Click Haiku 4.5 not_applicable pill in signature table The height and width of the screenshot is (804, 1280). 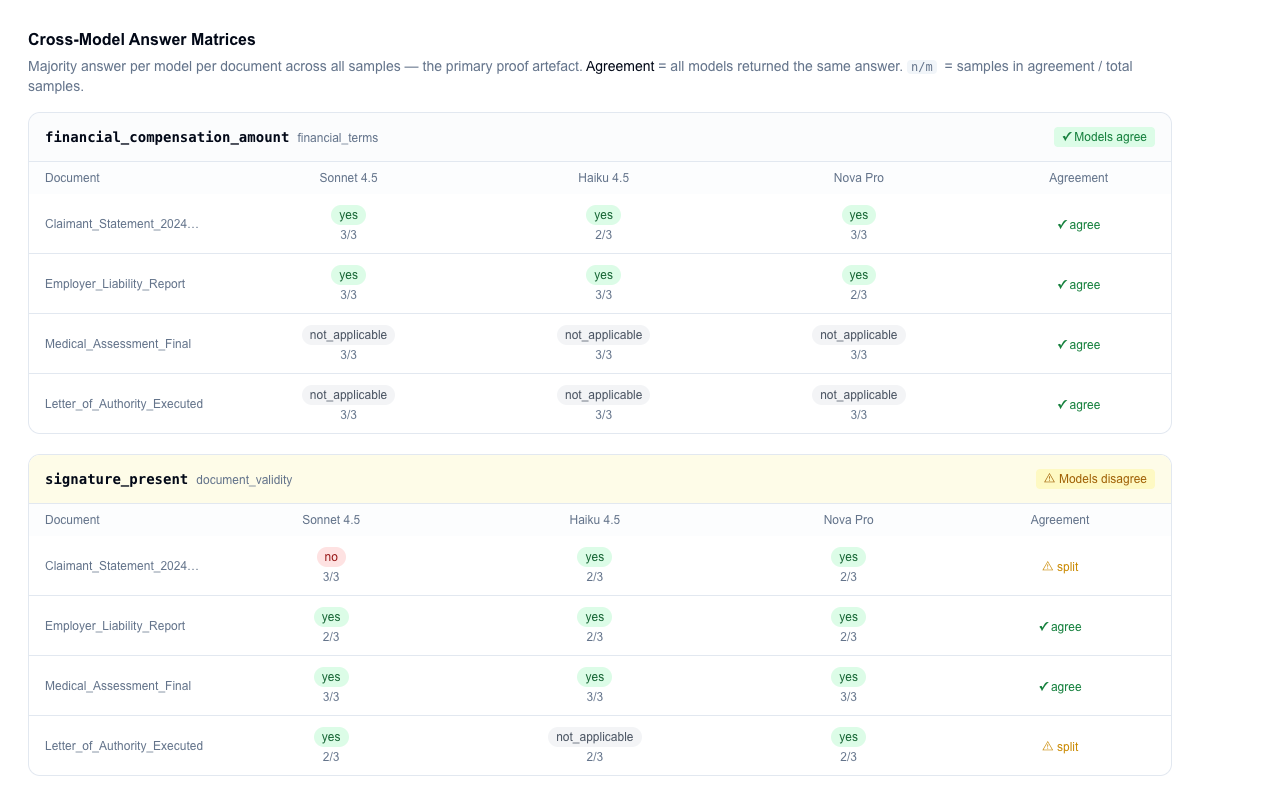(x=595, y=737)
